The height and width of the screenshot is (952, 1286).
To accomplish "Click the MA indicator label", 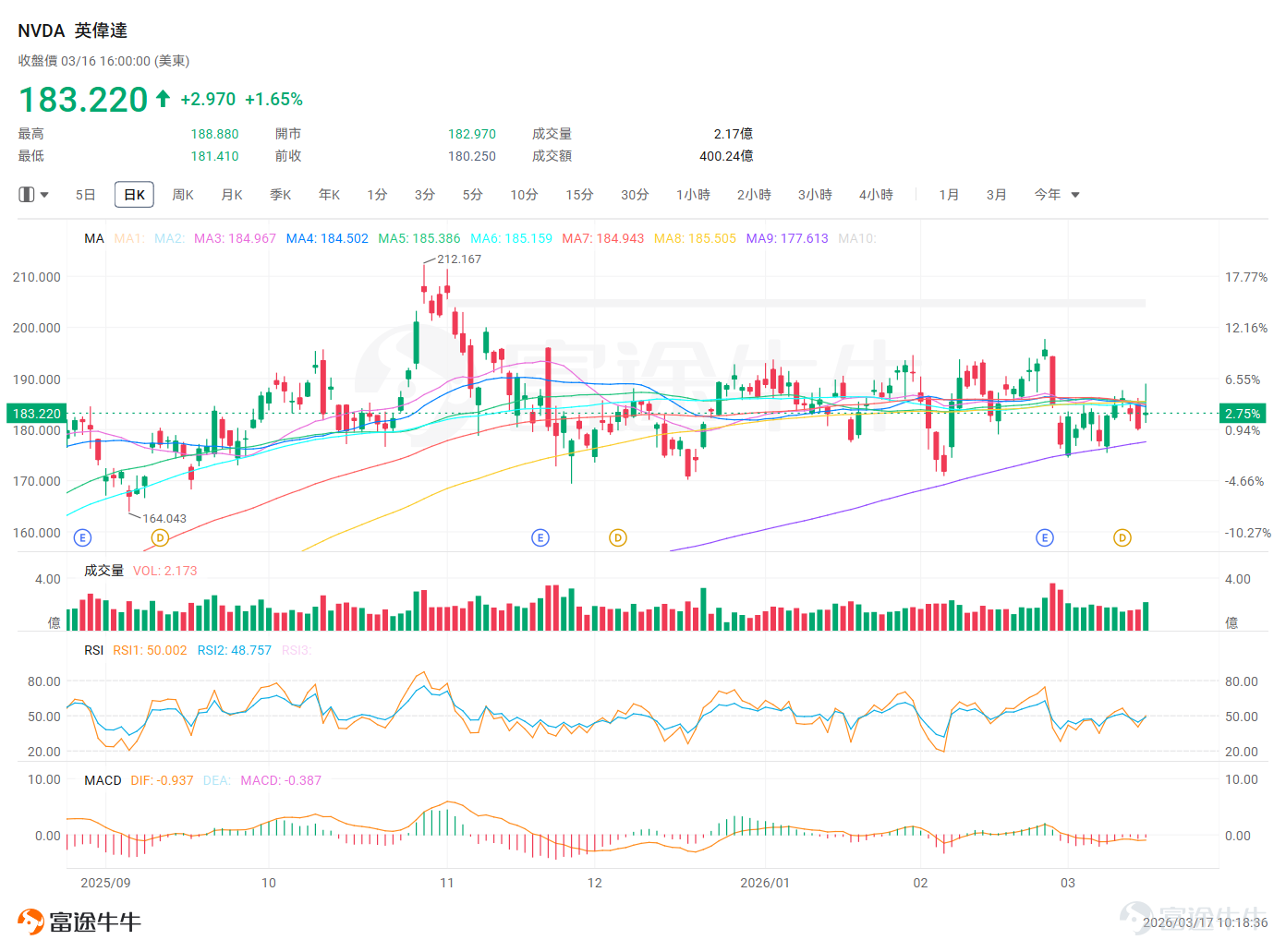I will click(x=94, y=238).
